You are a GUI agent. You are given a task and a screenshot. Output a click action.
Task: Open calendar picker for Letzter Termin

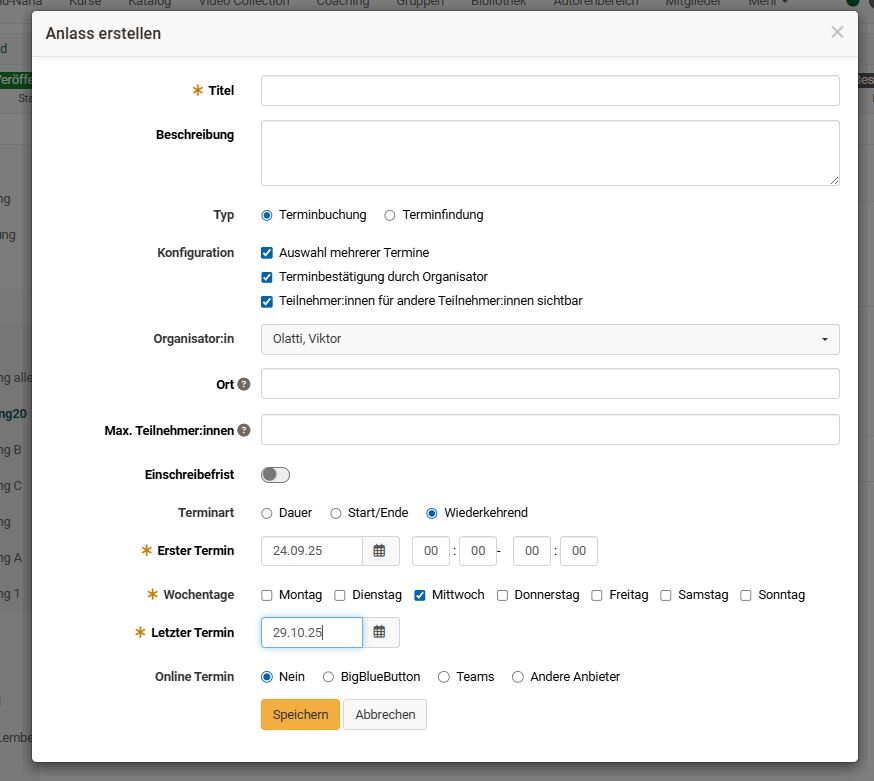pos(380,633)
